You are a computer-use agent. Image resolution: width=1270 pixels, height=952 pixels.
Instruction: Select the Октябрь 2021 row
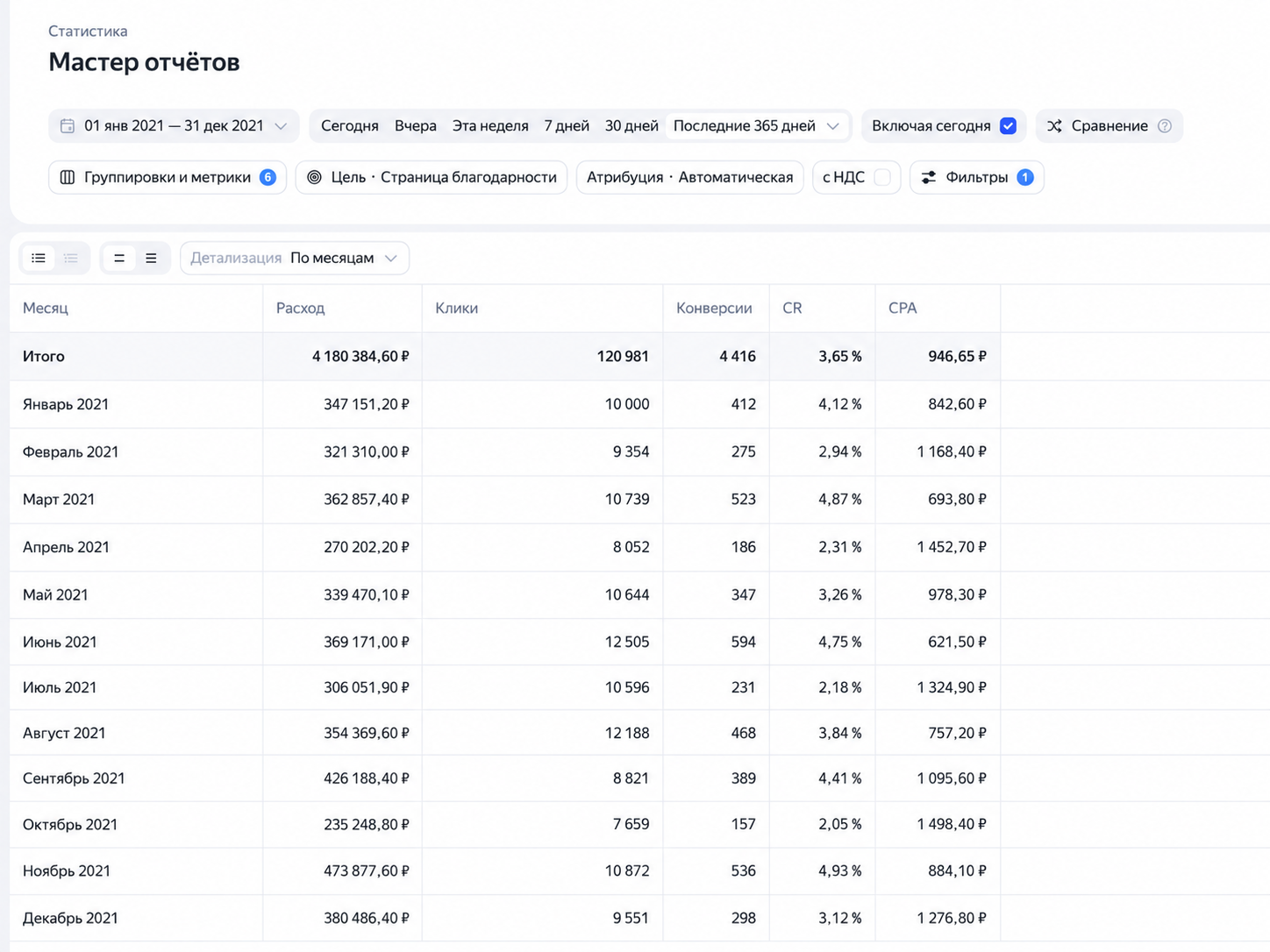click(504, 824)
